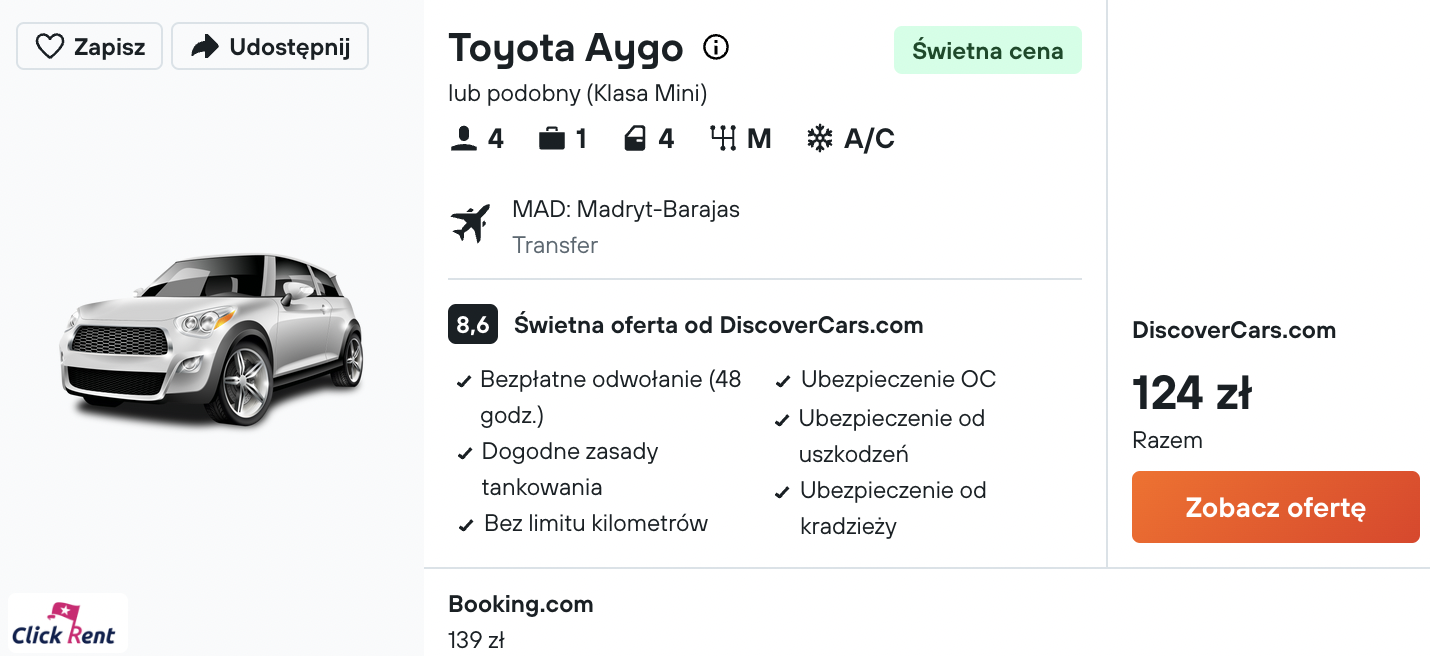Click the share arrow icon in Udostępnij
This screenshot has width=1430, height=656.
point(205,46)
